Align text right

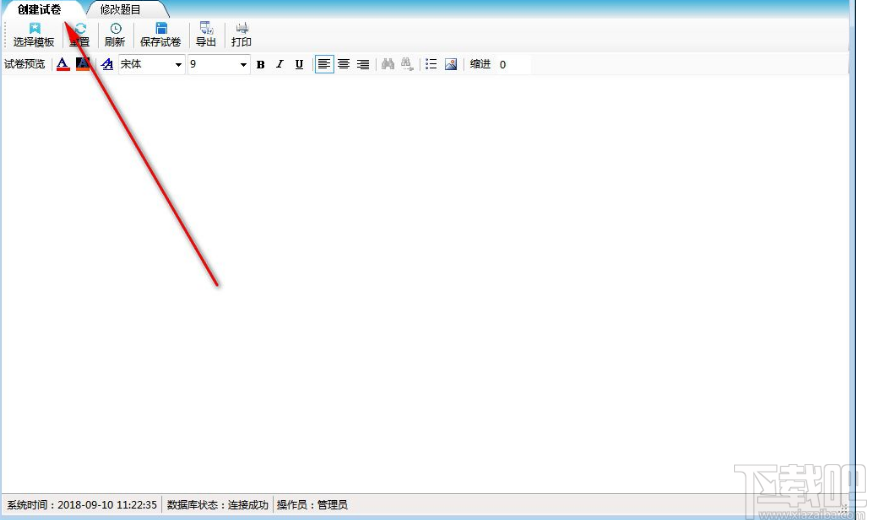[363, 64]
